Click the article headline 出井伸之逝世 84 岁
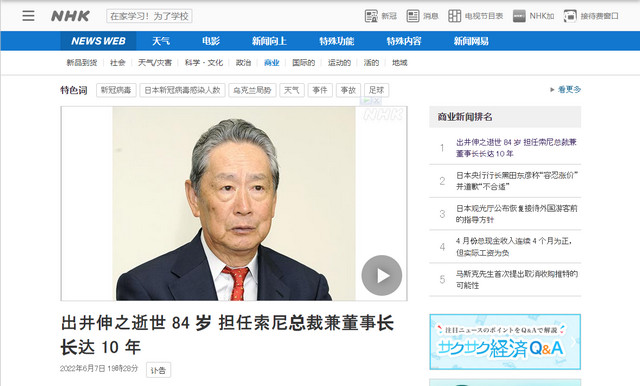Viewport: 640px width, 386px height. point(227,335)
